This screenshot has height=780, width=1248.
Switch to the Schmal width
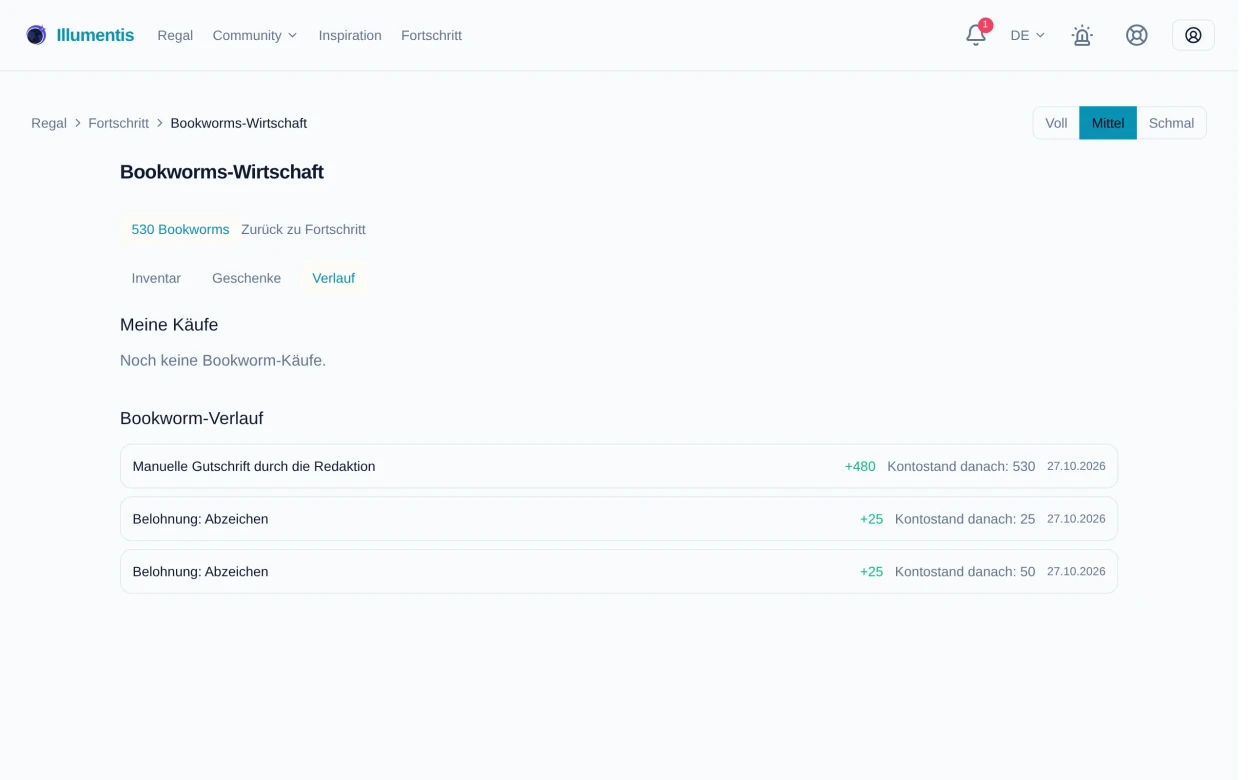(x=1171, y=123)
